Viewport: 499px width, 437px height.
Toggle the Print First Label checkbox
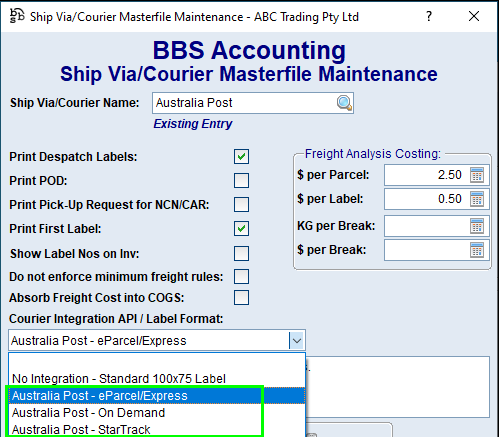point(241,229)
